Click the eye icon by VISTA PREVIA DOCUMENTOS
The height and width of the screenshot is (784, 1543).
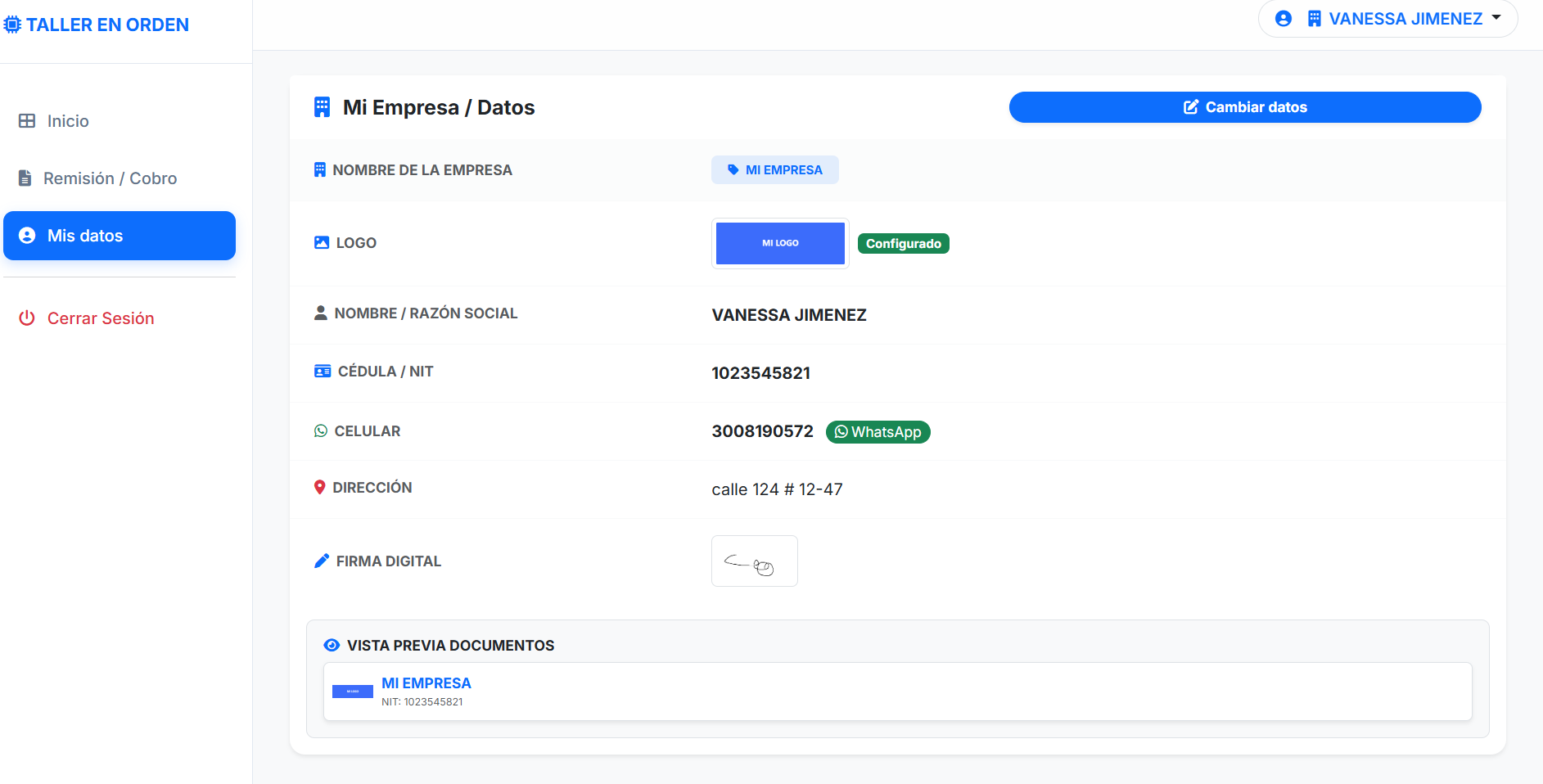(332, 645)
